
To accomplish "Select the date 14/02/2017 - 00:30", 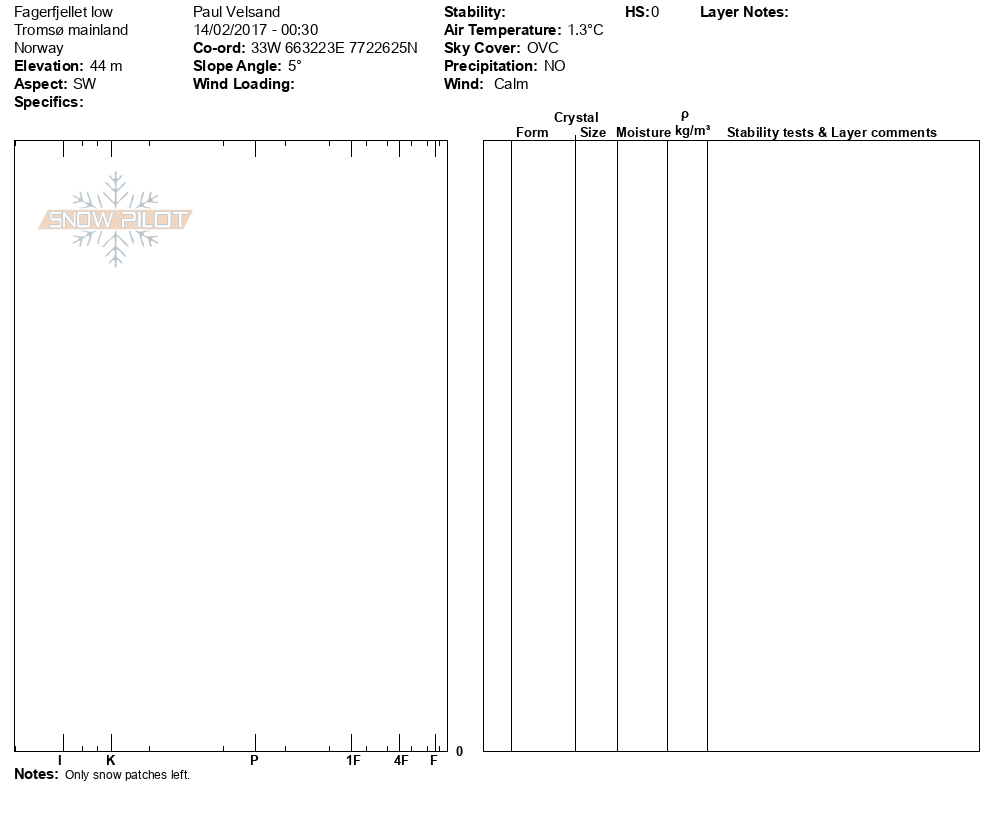I will coord(255,30).
